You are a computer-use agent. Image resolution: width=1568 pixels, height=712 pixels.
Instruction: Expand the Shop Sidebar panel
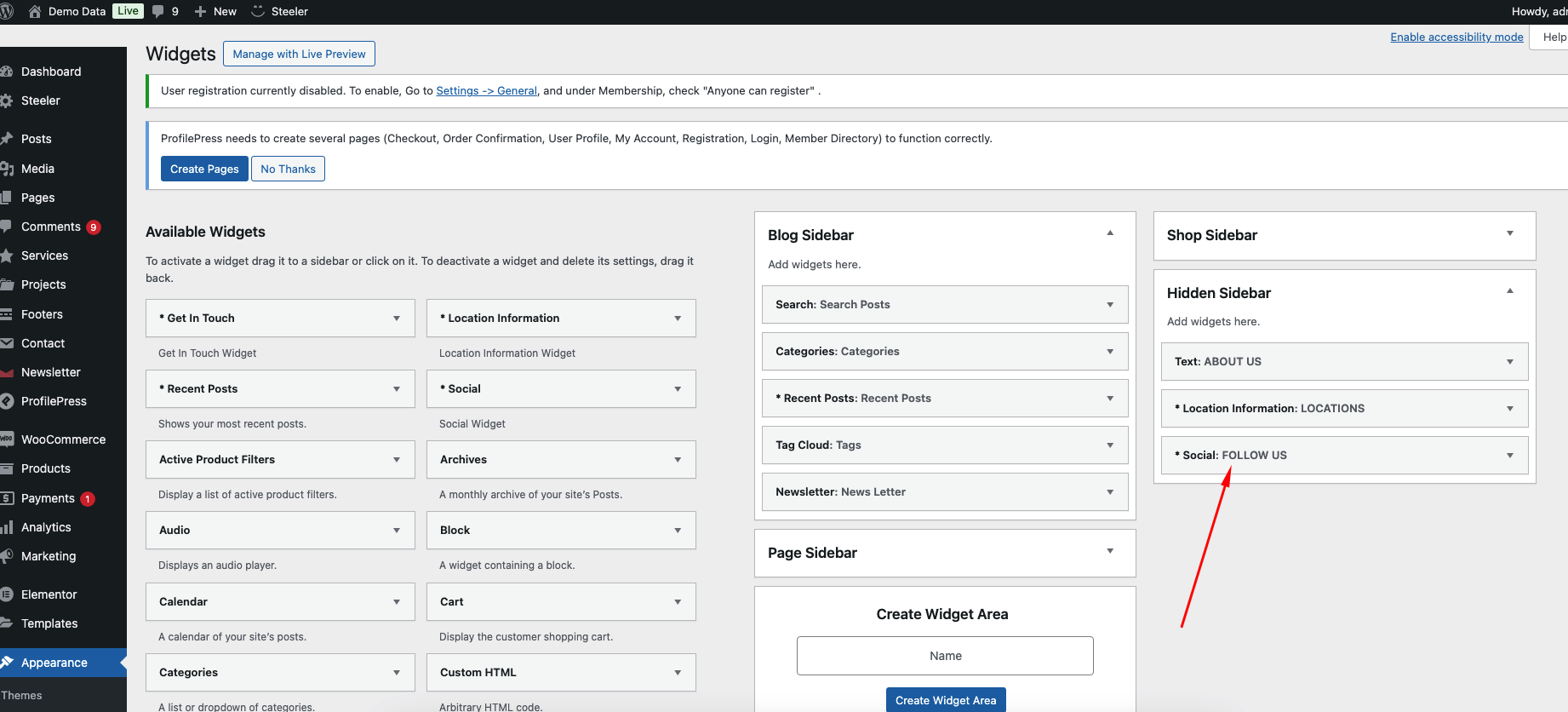1510,233
